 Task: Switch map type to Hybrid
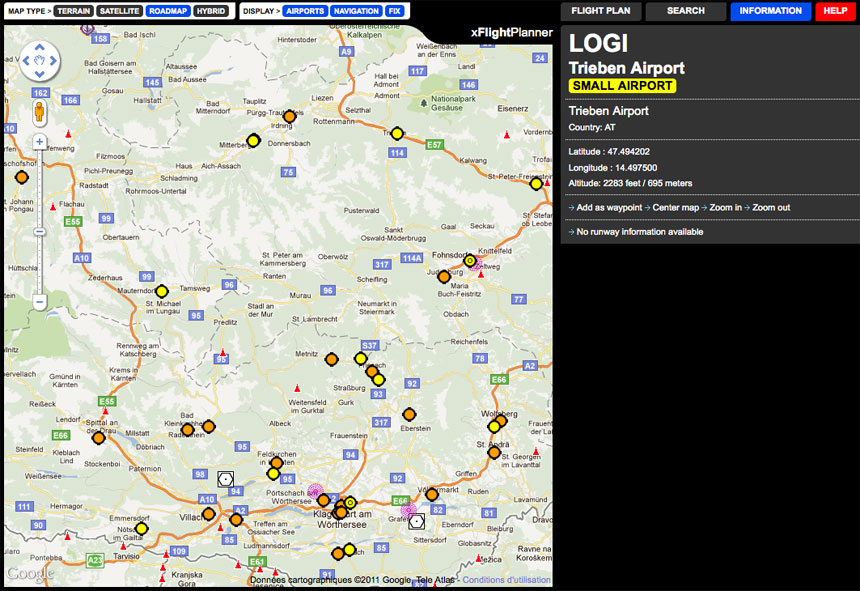[x=211, y=11]
